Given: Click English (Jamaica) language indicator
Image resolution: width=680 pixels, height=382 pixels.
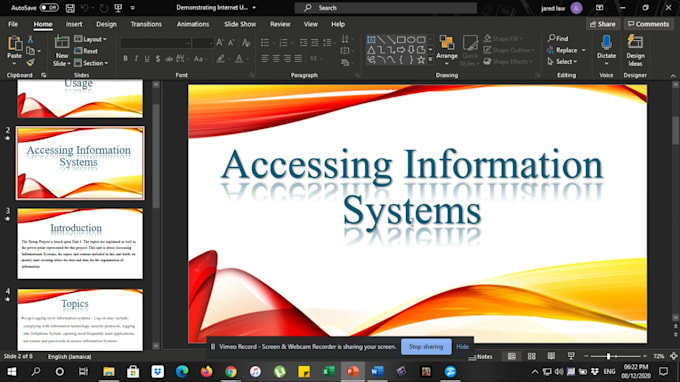Looking at the screenshot, I should click(x=69, y=356).
